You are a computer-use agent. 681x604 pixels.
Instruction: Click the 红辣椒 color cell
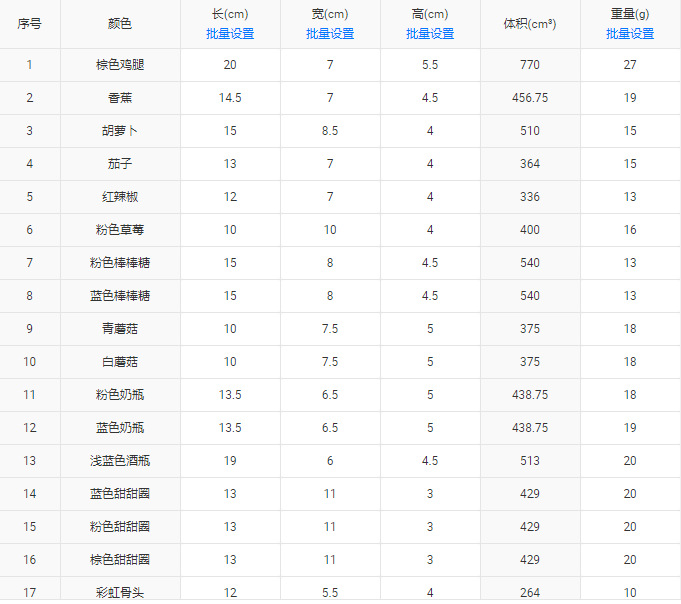tap(119, 197)
